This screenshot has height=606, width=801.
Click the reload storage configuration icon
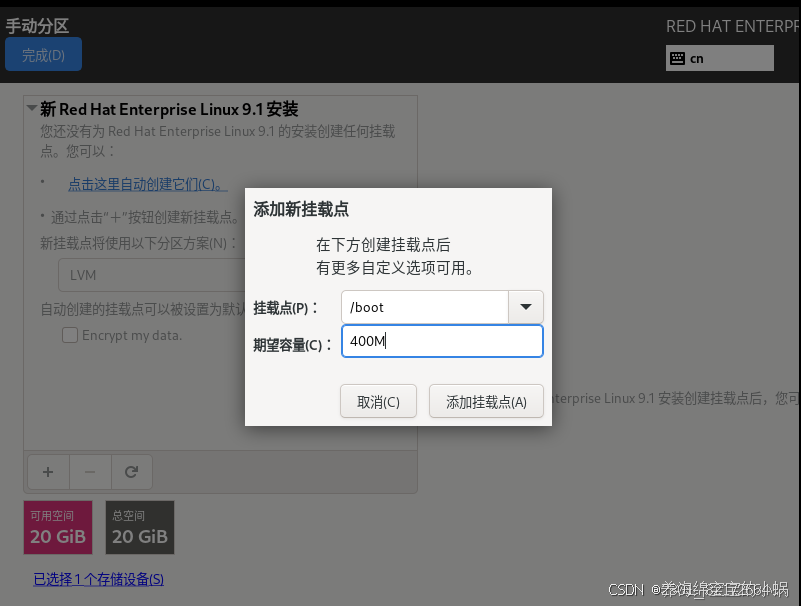click(131, 472)
